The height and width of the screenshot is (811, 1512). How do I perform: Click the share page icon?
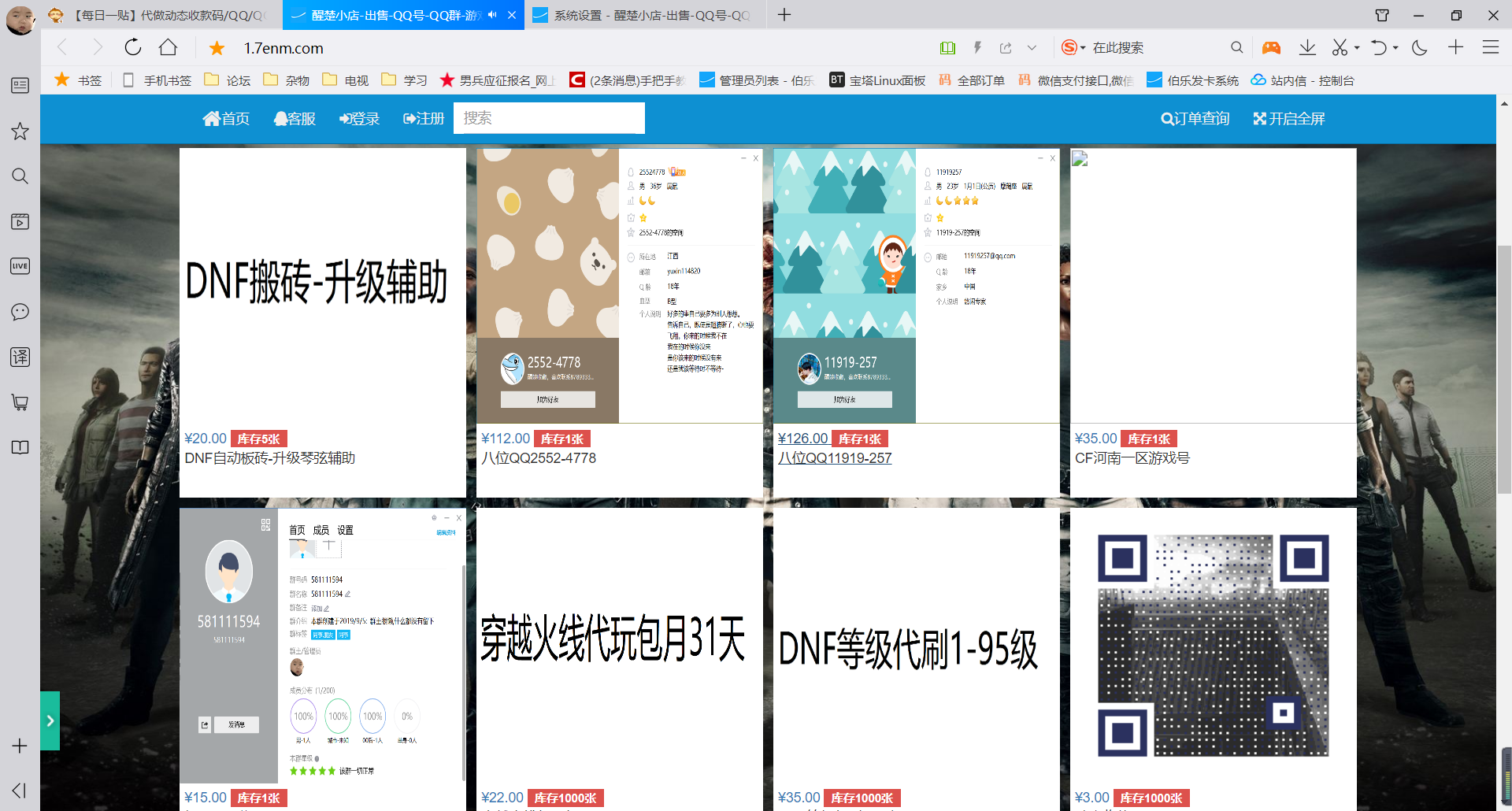tap(1006, 48)
